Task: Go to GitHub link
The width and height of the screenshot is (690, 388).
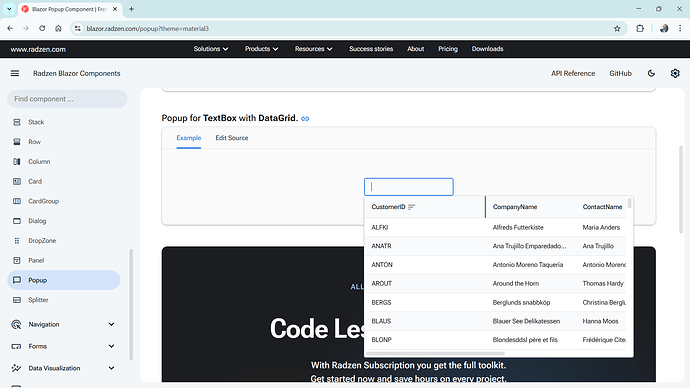Action: coord(620,73)
